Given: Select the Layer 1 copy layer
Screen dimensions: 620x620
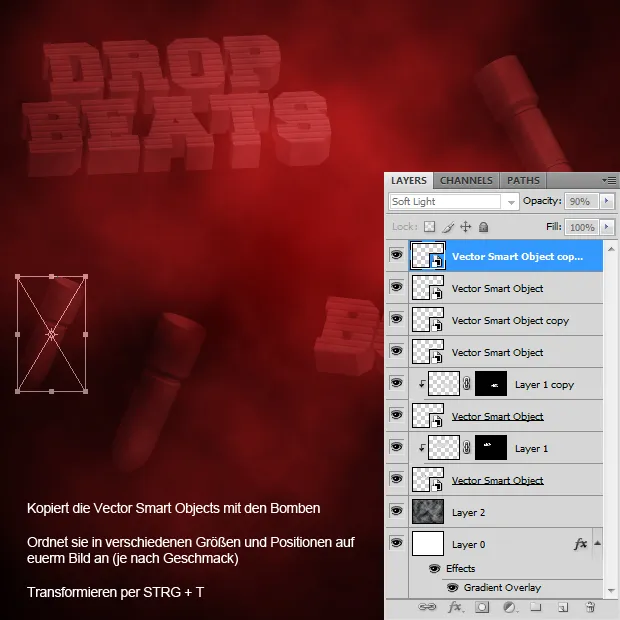Looking at the screenshot, I should pyautogui.click(x=544, y=384).
